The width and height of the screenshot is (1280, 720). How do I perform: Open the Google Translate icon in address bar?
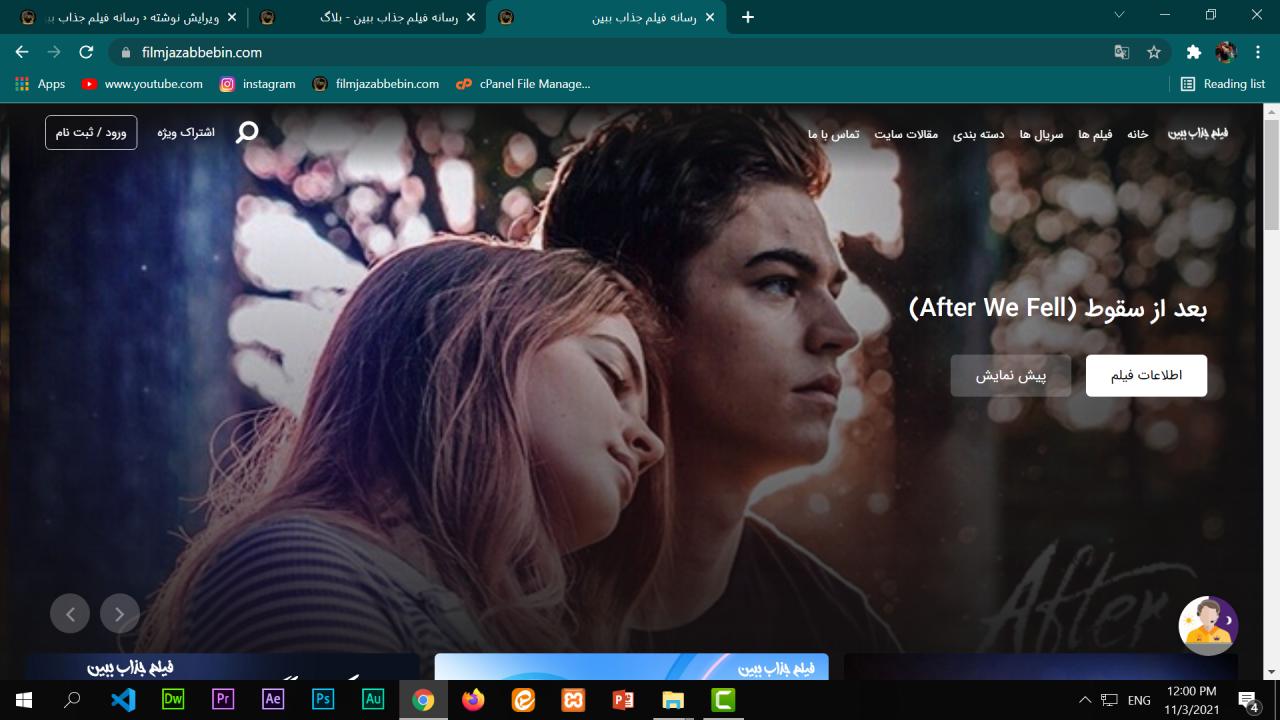click(x=1122, y=52)
